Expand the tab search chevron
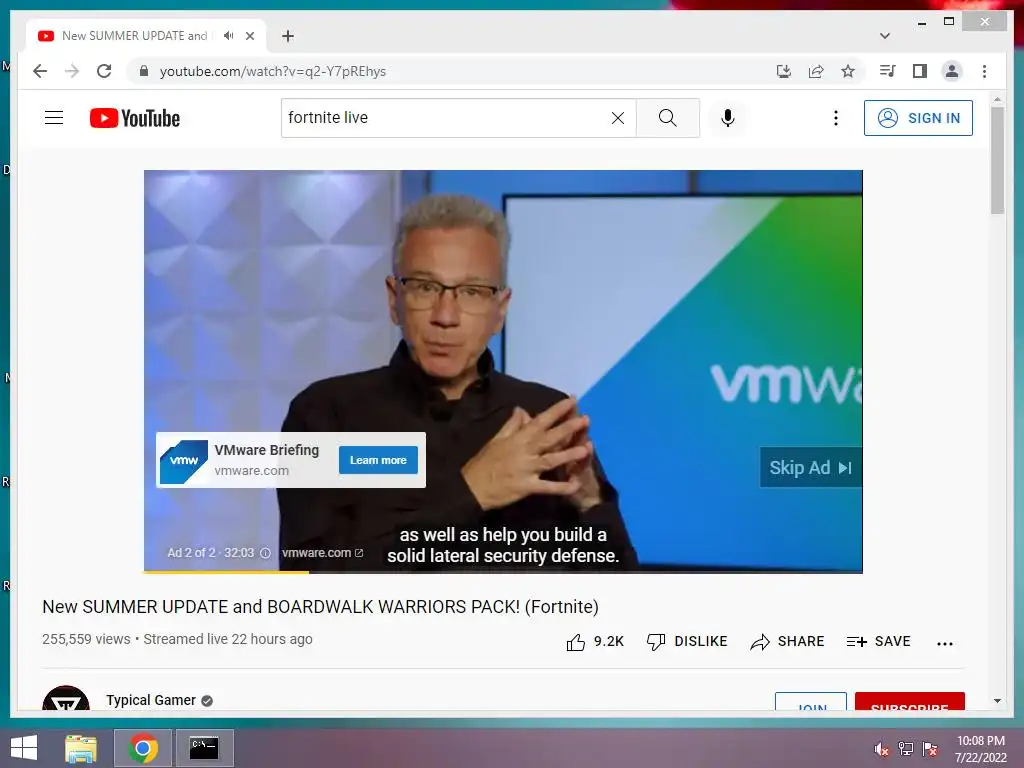The height and width of the screenshot is (768, 1024). pyautogui.click(x=885, y=36)
